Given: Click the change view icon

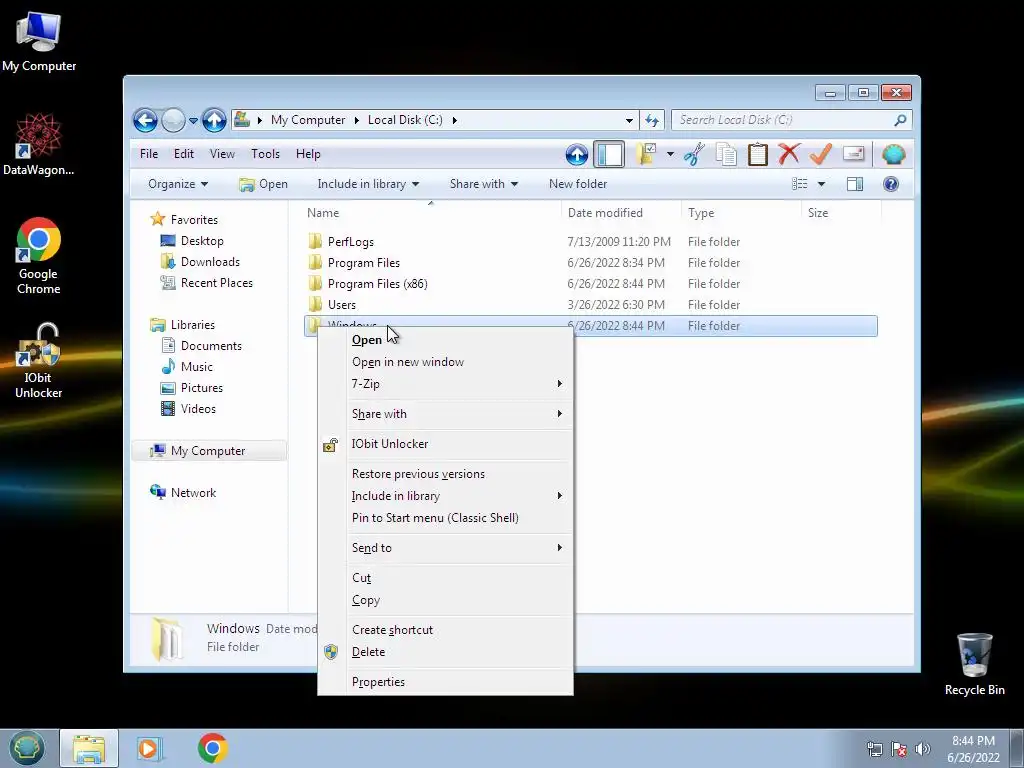Looking at the screenshot, I should [799, 184].
